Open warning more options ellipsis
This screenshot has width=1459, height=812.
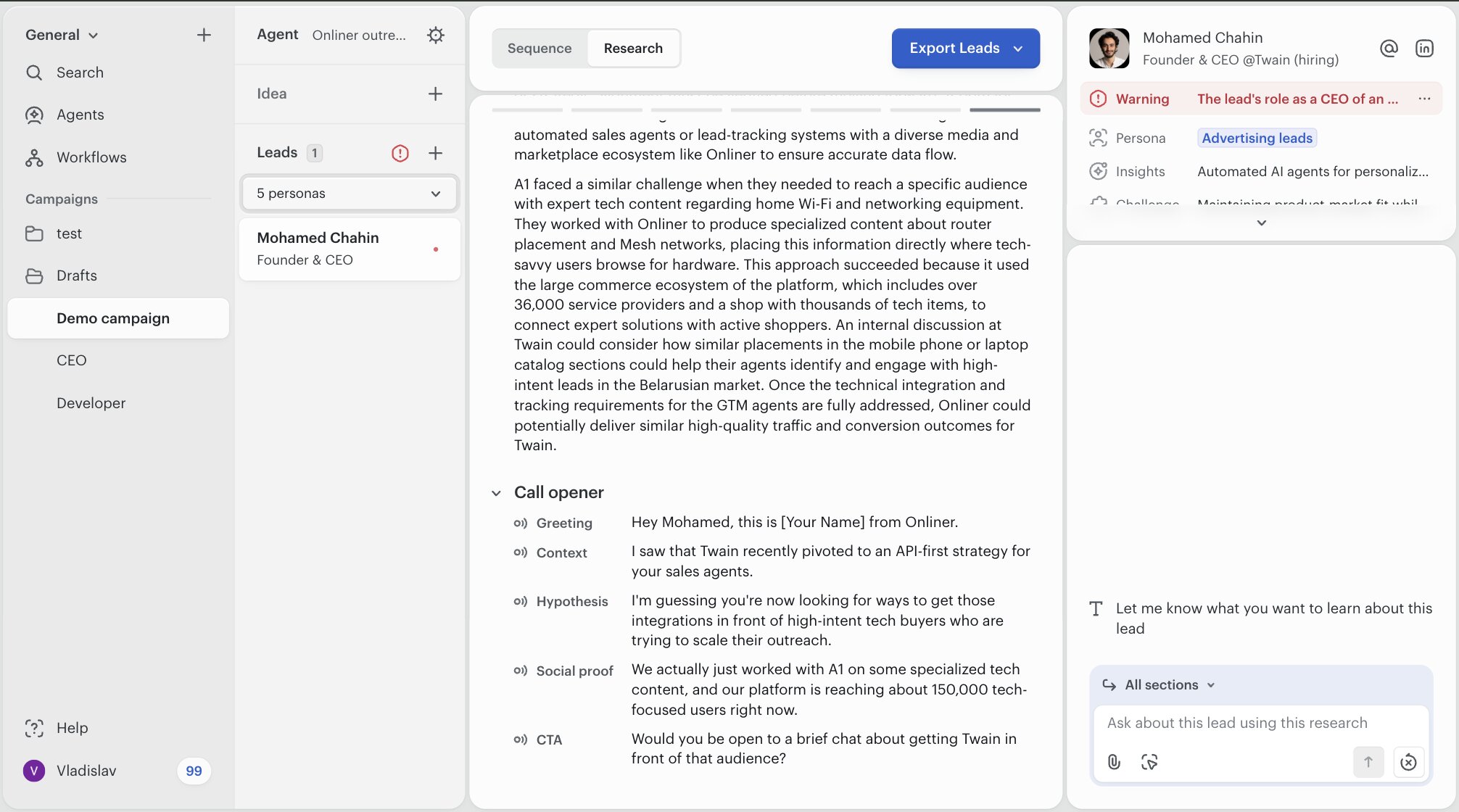(x=1424, y=99)
